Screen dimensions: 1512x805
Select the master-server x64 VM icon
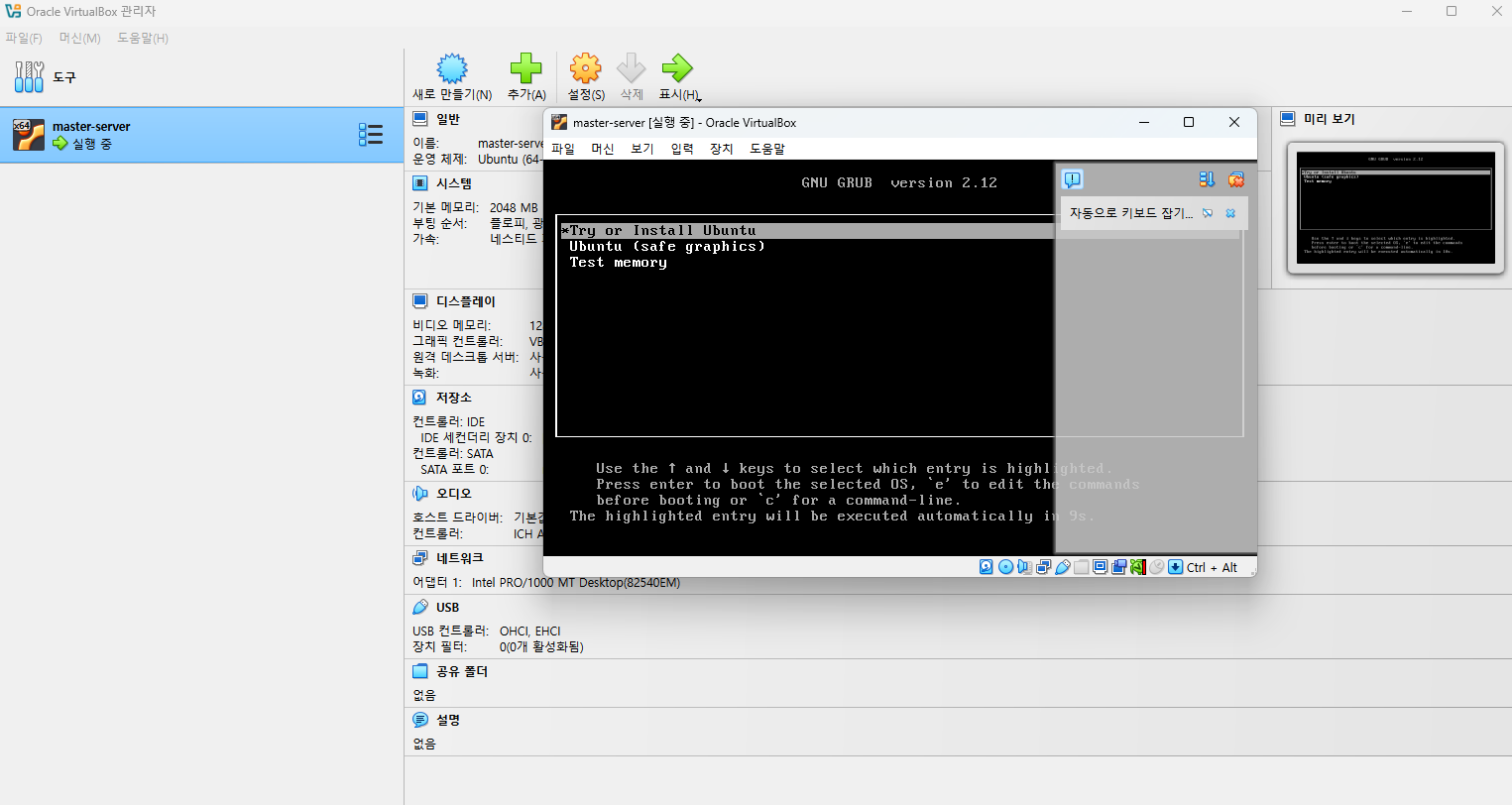pyautogui.click(x=29, y=135)
